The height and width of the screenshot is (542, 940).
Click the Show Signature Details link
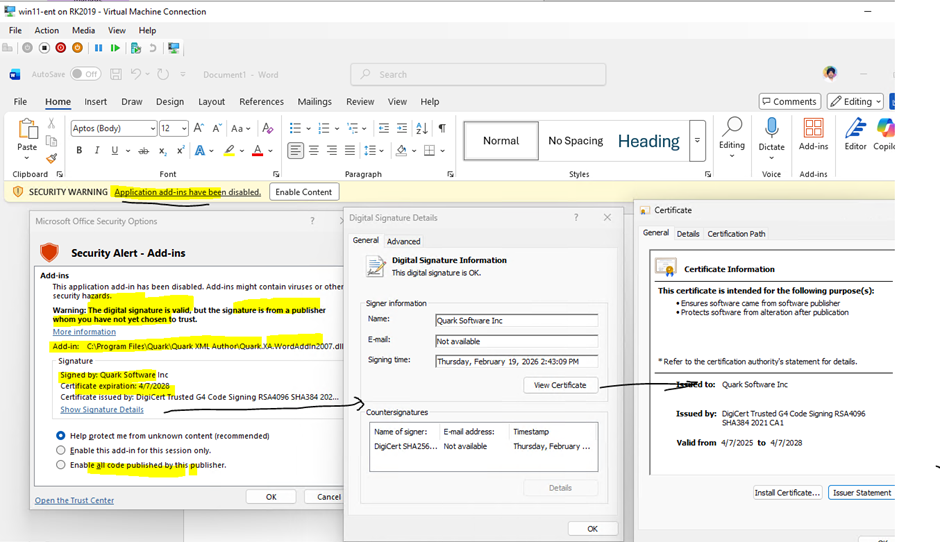coord(102,409)
